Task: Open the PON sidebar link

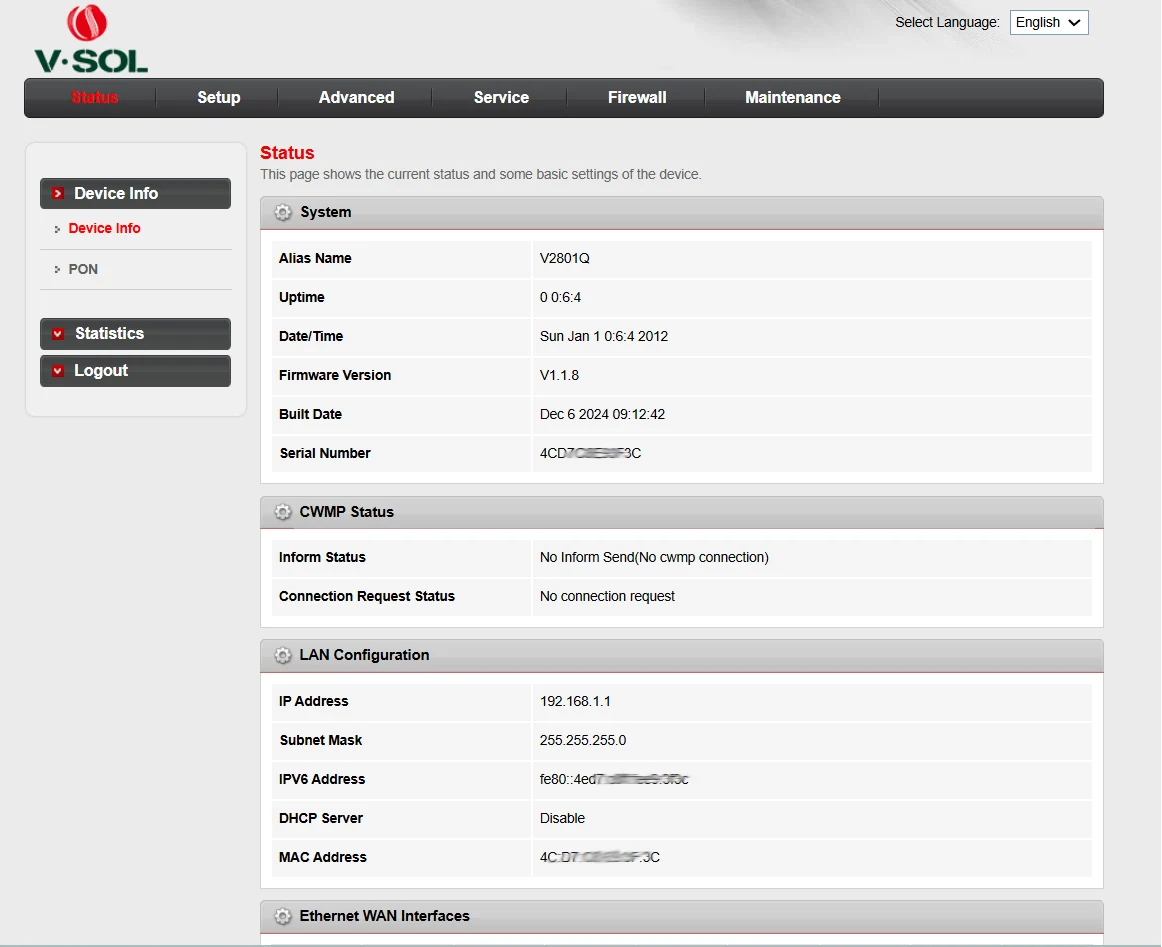Action: (x=83, y=270)
